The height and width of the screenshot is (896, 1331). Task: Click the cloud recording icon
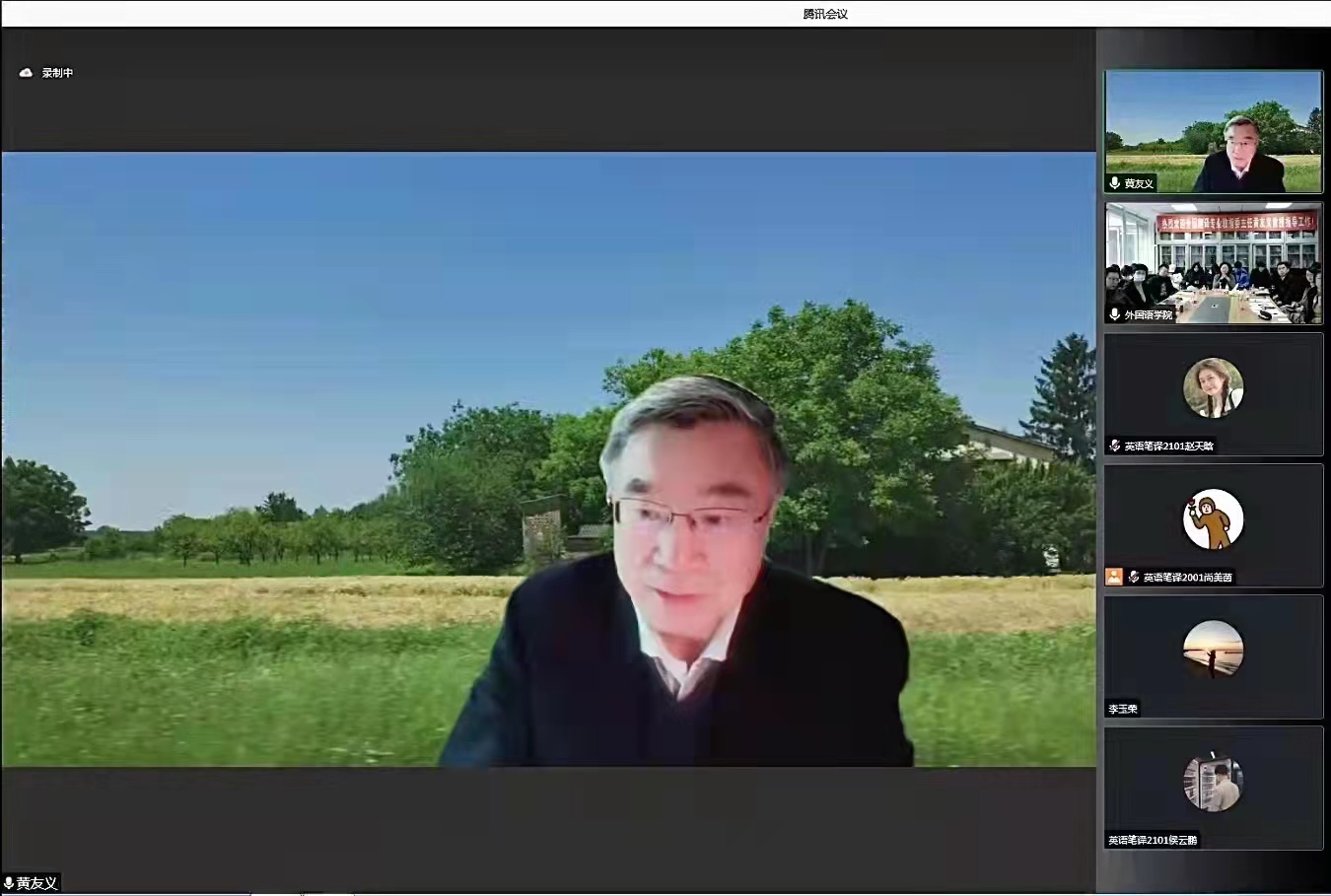[x=26, y=73]
